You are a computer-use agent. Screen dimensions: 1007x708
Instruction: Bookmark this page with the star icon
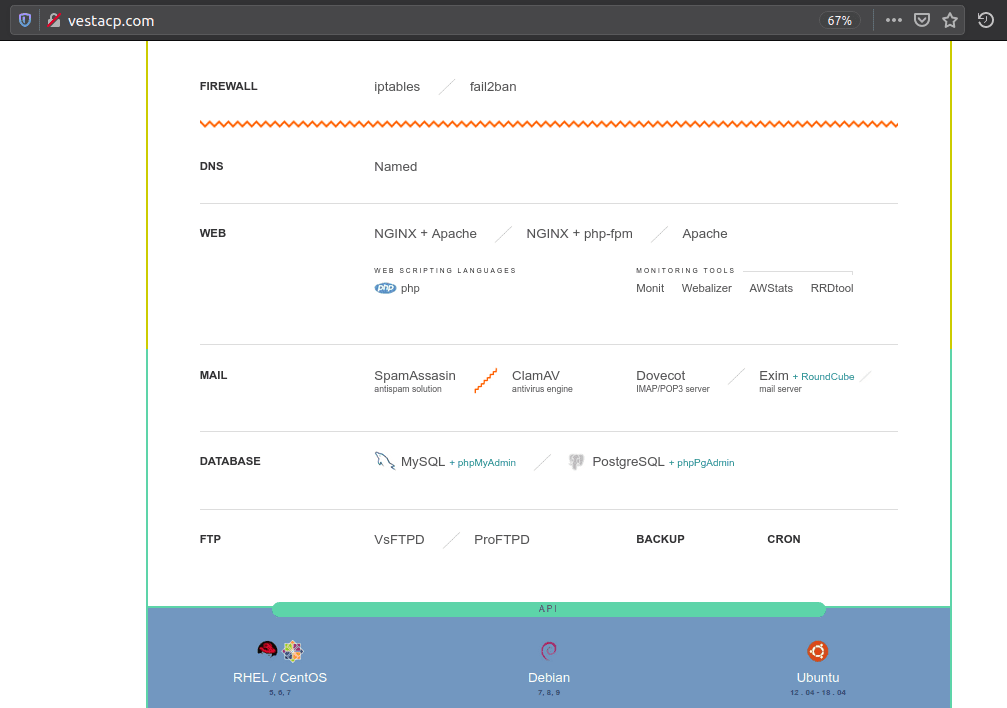[x=950, y=21]
